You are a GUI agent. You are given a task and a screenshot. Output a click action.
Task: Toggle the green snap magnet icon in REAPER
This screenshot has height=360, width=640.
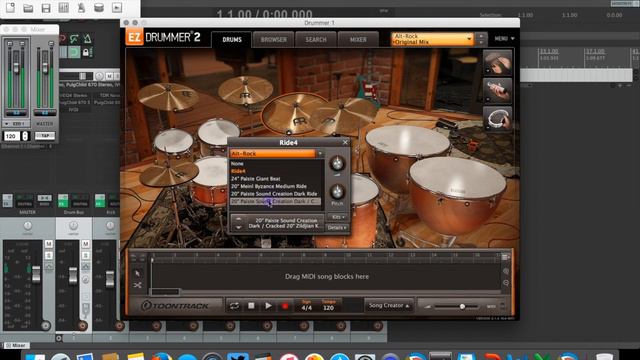click(x=74, y=52)
